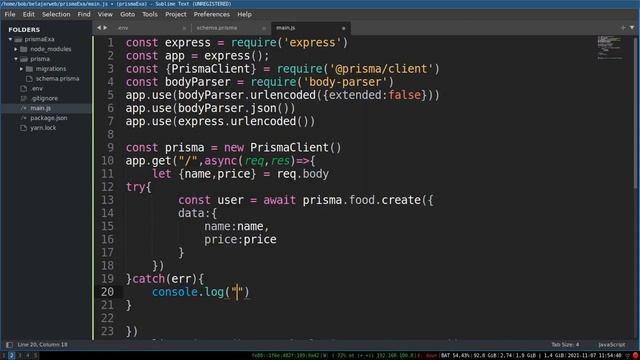The image size is (640, 360).
Task: Select main.js in the sidebar
Action: (40, 108)
